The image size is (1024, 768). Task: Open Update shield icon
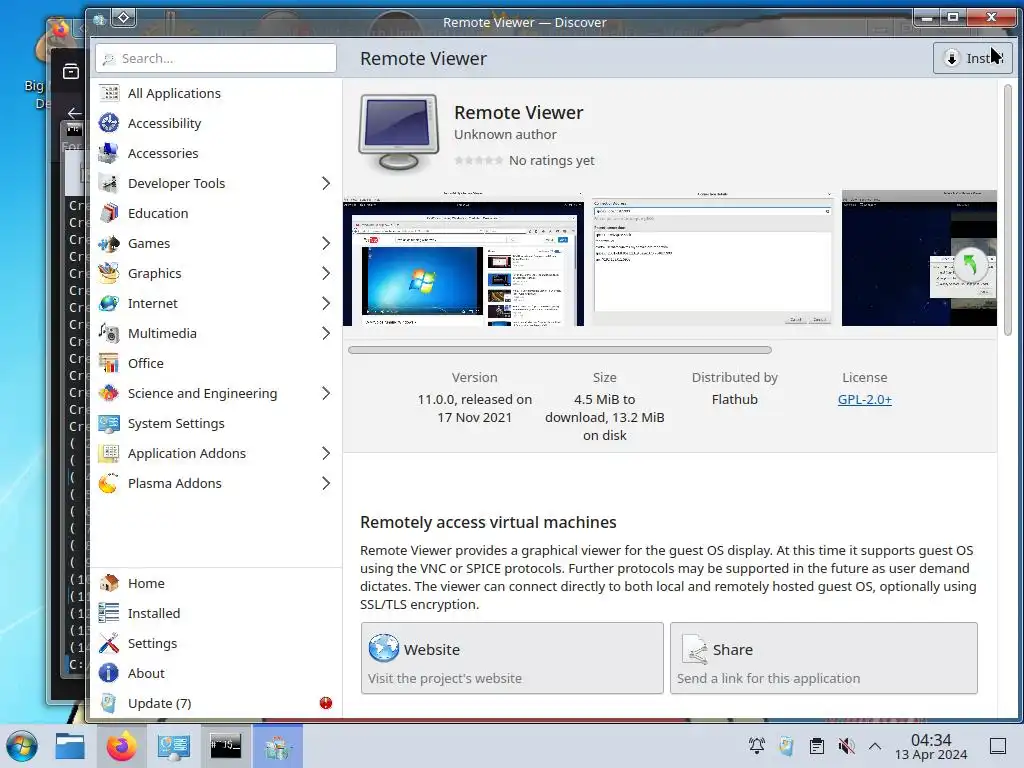coord(109,703)
